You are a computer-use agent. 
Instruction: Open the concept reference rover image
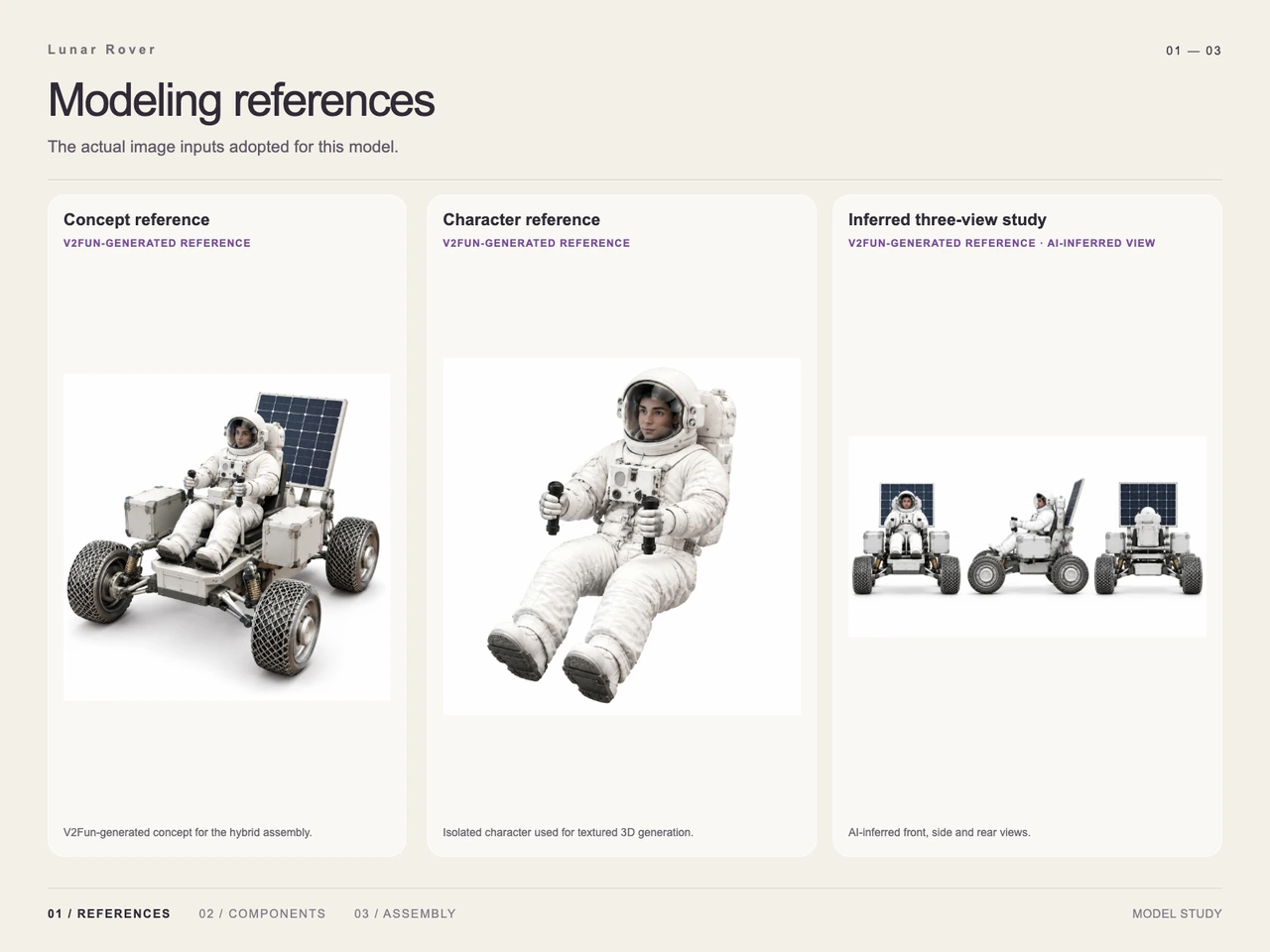point(227,537)
